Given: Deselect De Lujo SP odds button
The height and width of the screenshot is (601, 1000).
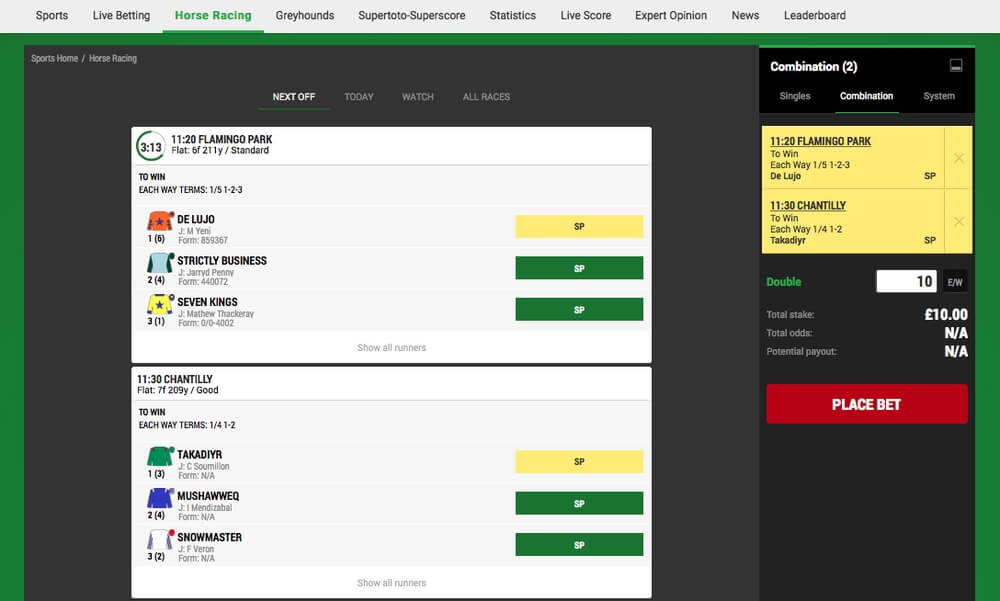Looking at the screenshot, I should point(579,226).
